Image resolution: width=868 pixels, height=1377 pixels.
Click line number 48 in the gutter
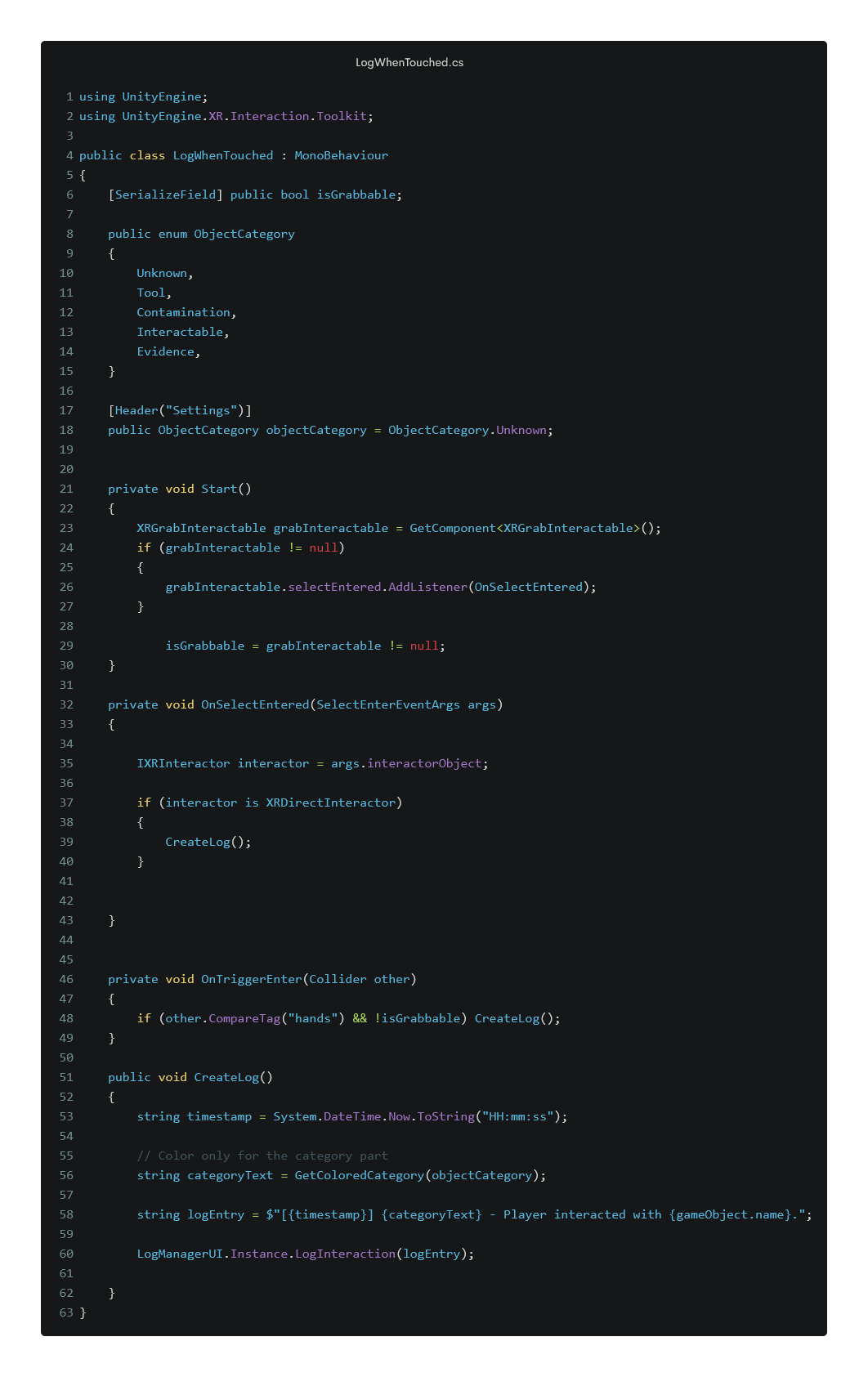[x=66, y=1018]
